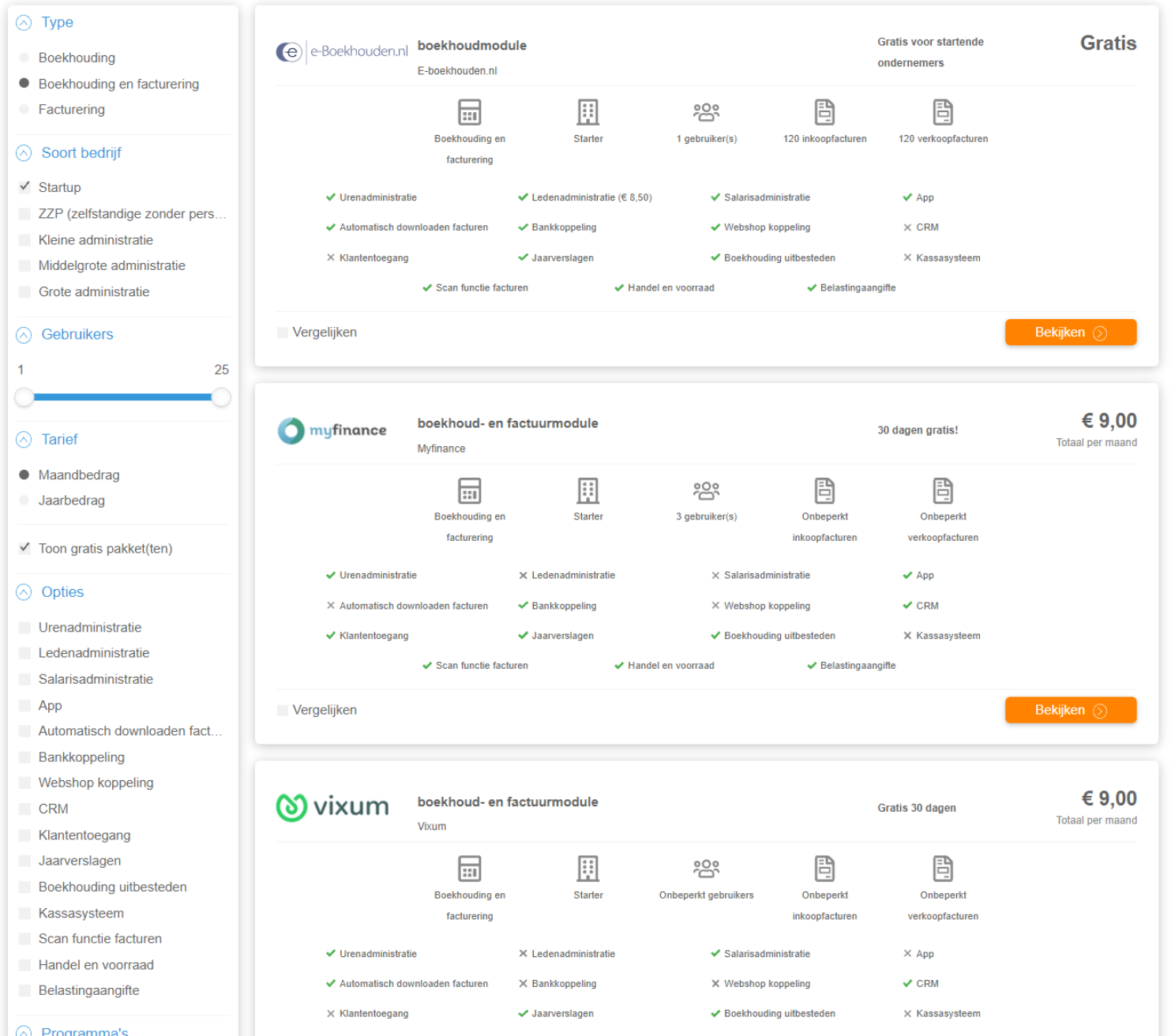The image size is (1171, 1036).
Task: Collapse the Type filter section
Action: point(24,23)
